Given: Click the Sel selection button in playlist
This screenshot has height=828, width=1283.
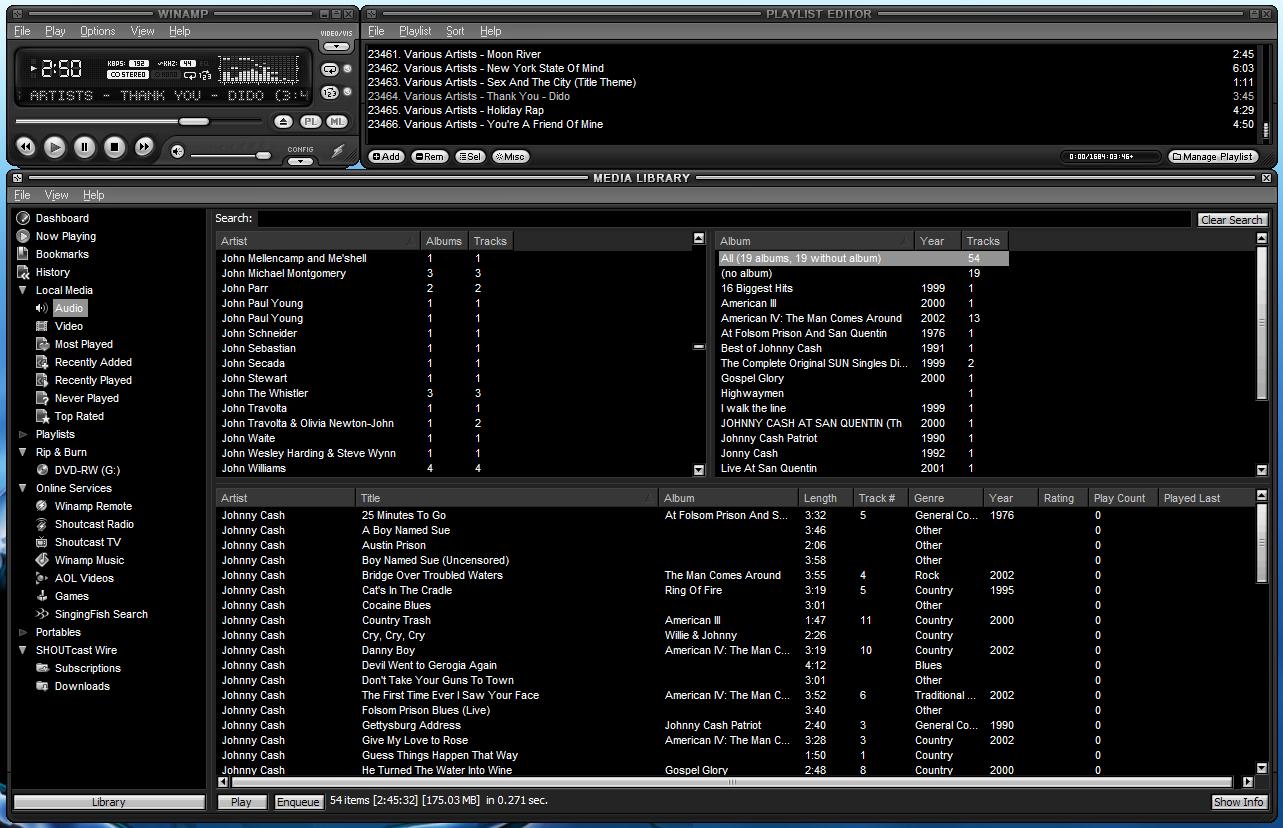Looking at the screenshot, I should [x=470, y=156].
